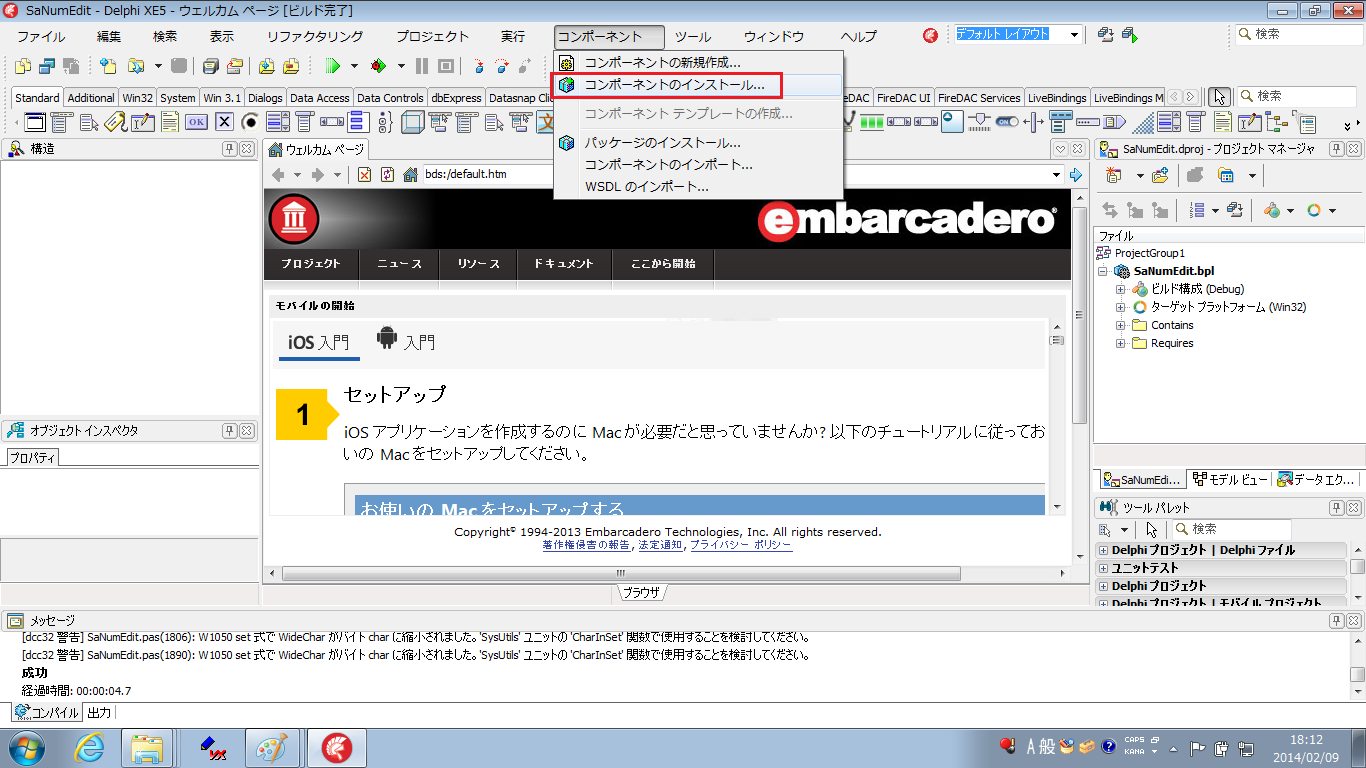Select the SaNumEdit.bpl project node

coord(1174,271)
